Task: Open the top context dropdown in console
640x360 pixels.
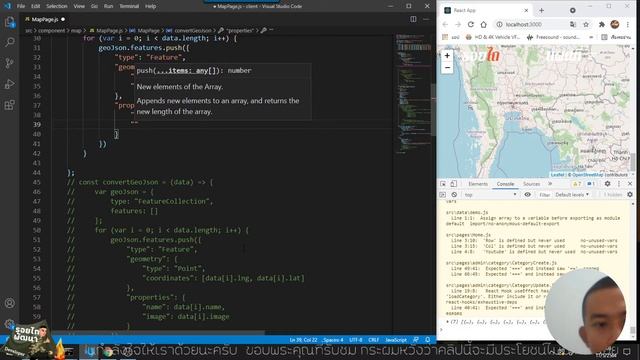Action: coord(491,195)
